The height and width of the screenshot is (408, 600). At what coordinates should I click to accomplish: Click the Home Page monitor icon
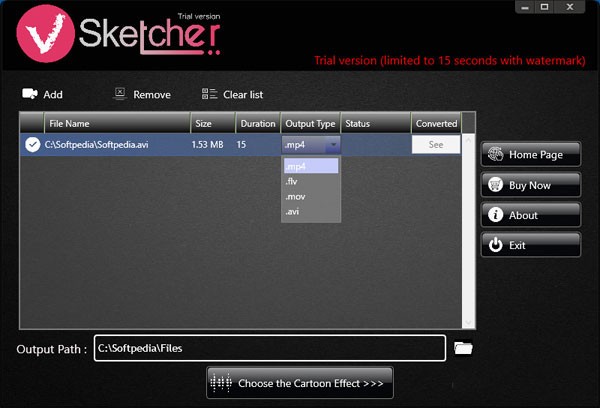pyautogui.click(x=495, y=155)
